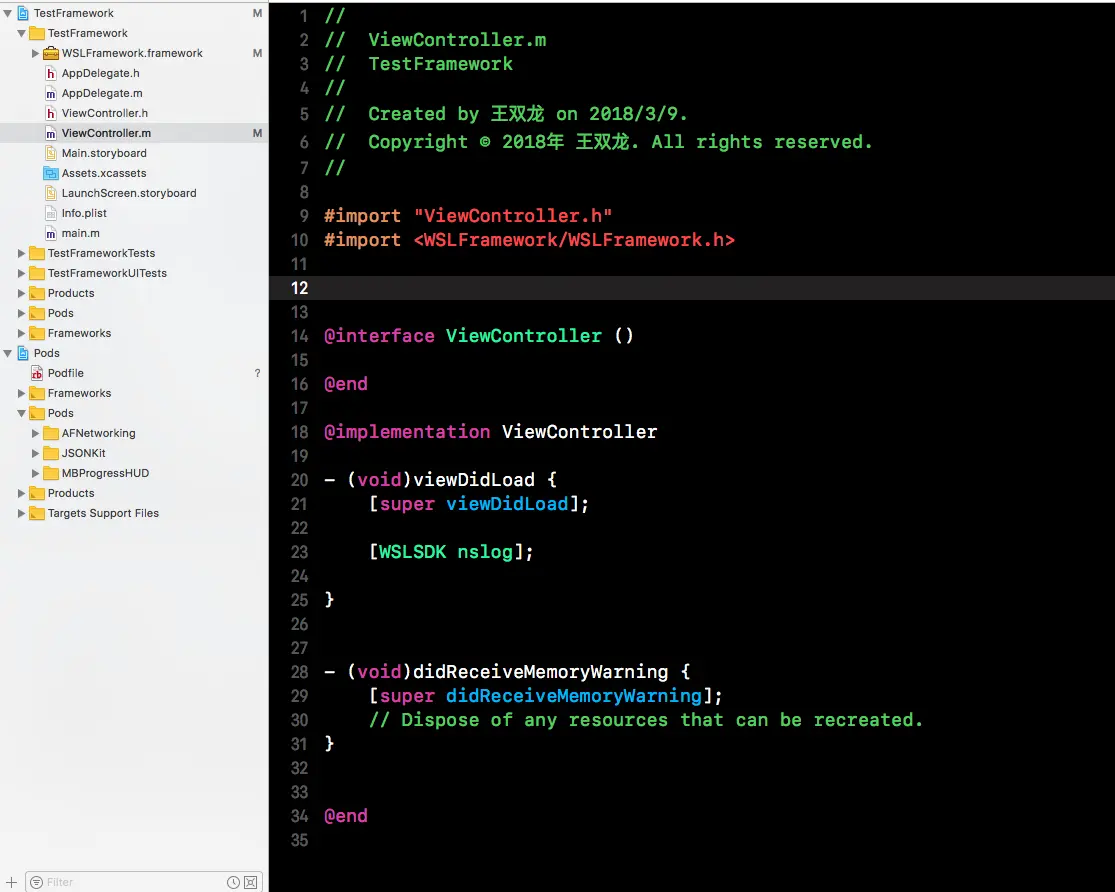Click the M status badge beside ViewController.m
The width and height of the screenshot is (1115, 892).
(x=257, y=133)
